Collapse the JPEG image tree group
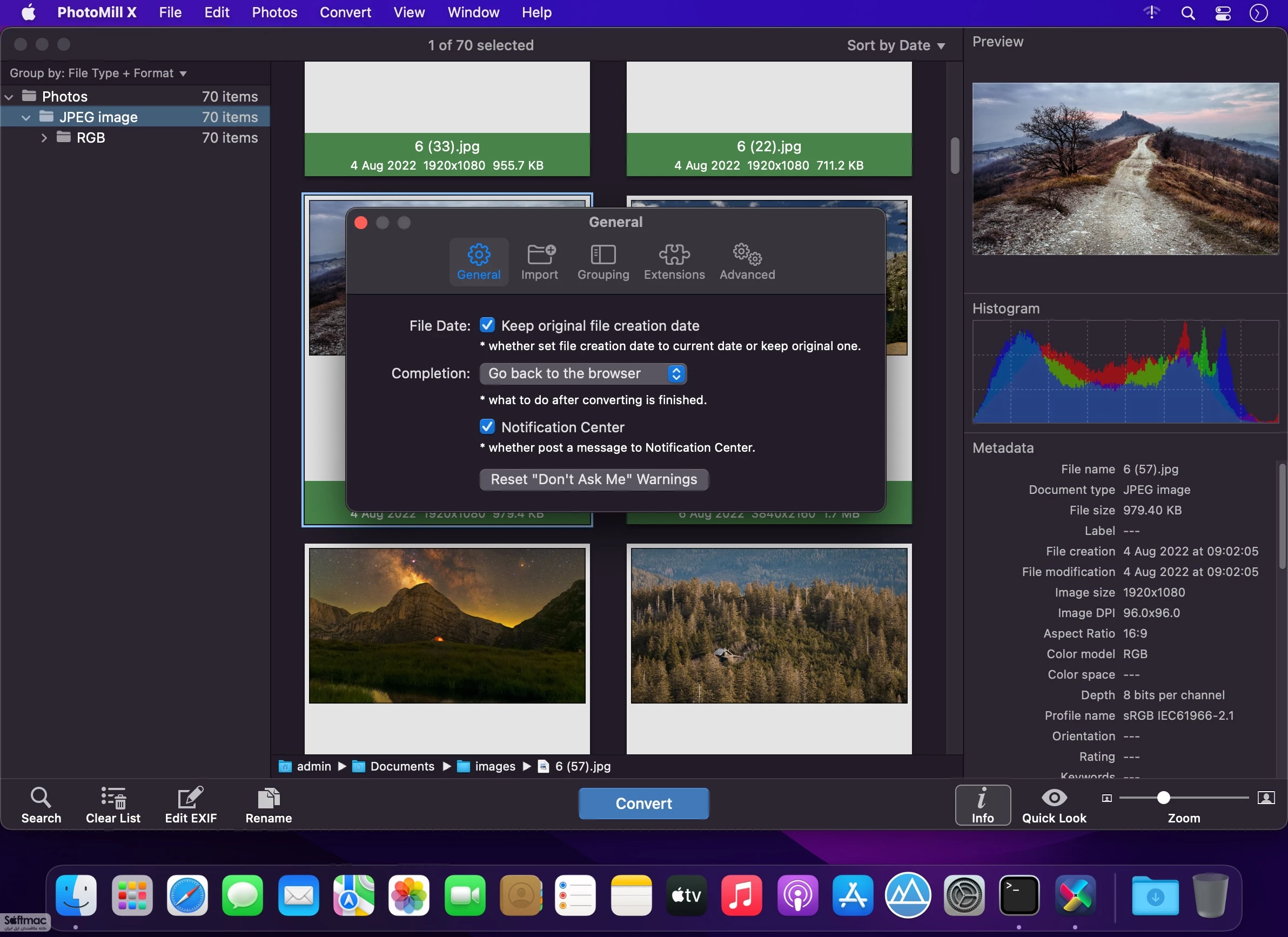The height and width of the screenshot is (937, 1288). click(x=26, y=118)
